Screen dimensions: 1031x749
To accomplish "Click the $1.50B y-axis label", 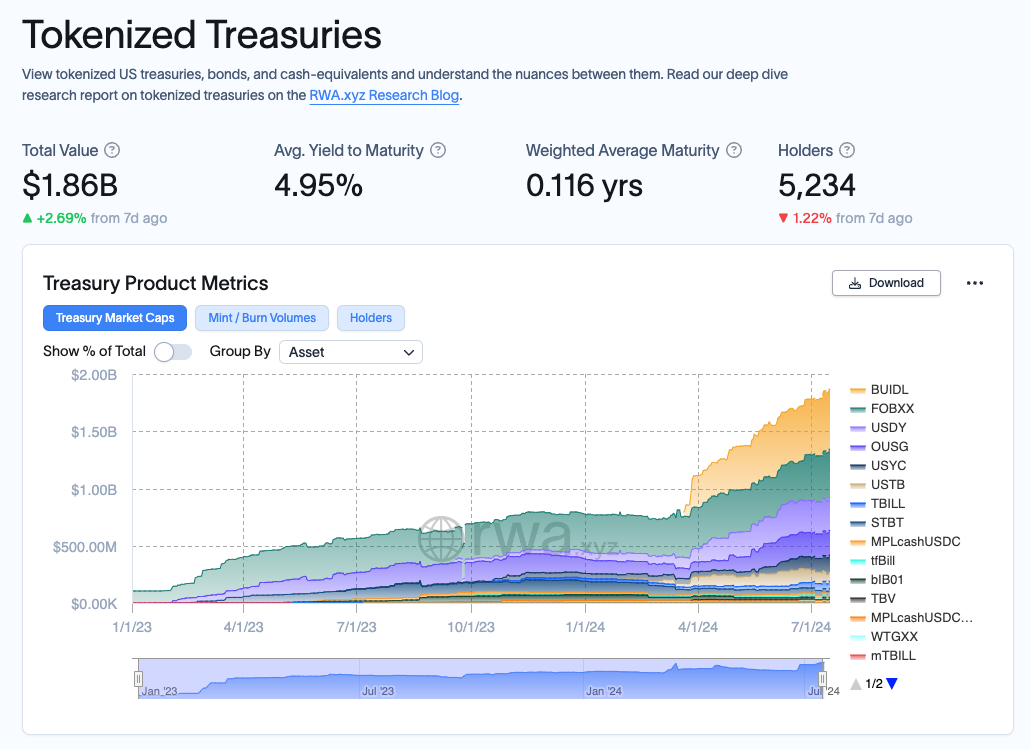I will coord(94,432).
